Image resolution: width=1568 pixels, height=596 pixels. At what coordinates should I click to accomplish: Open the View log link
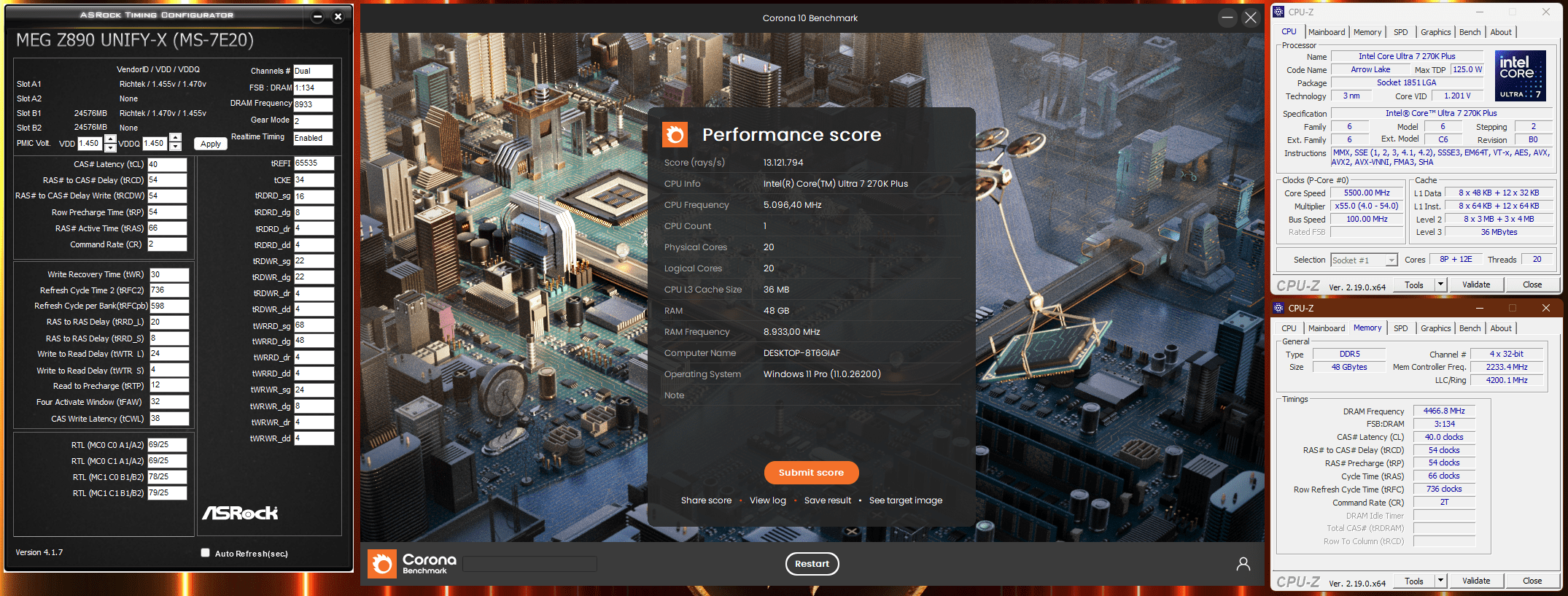(768, 500)
